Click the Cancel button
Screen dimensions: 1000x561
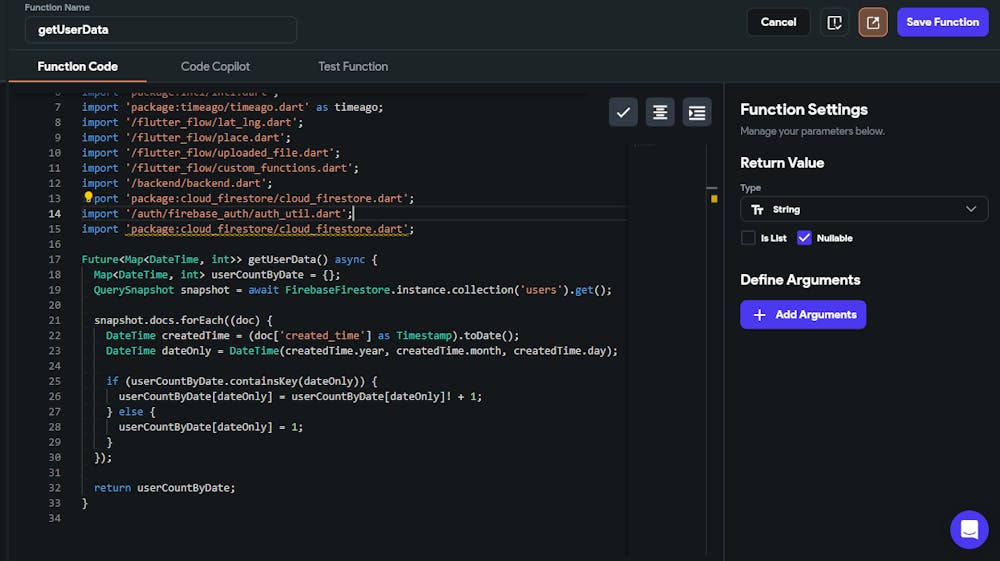778,22
